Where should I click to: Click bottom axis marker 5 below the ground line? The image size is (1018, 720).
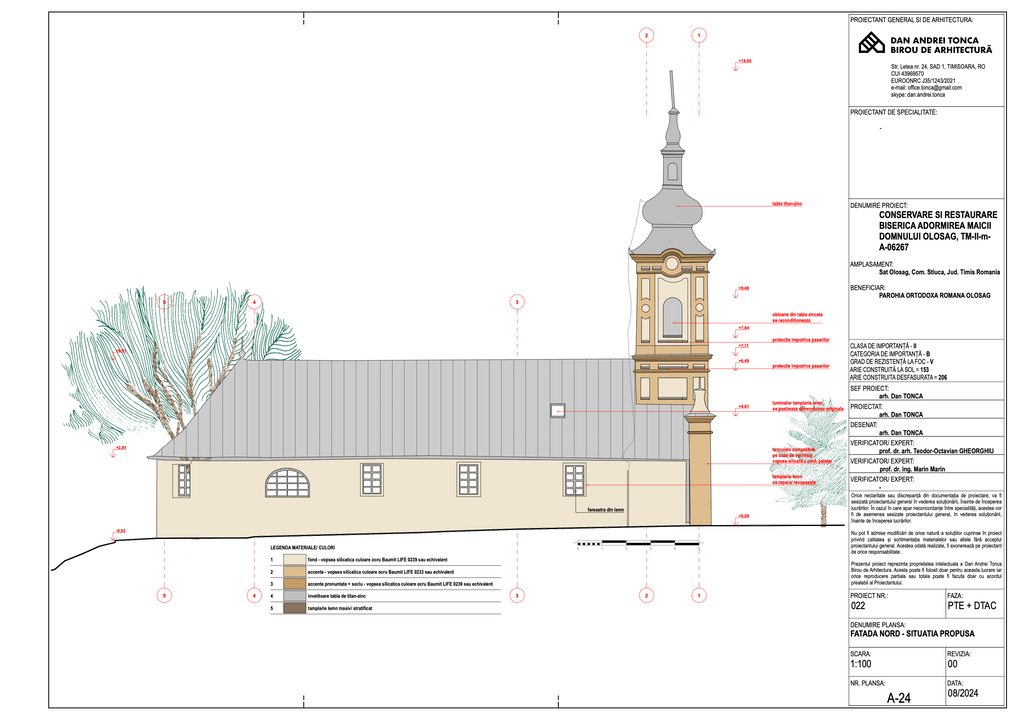[165, 595]
